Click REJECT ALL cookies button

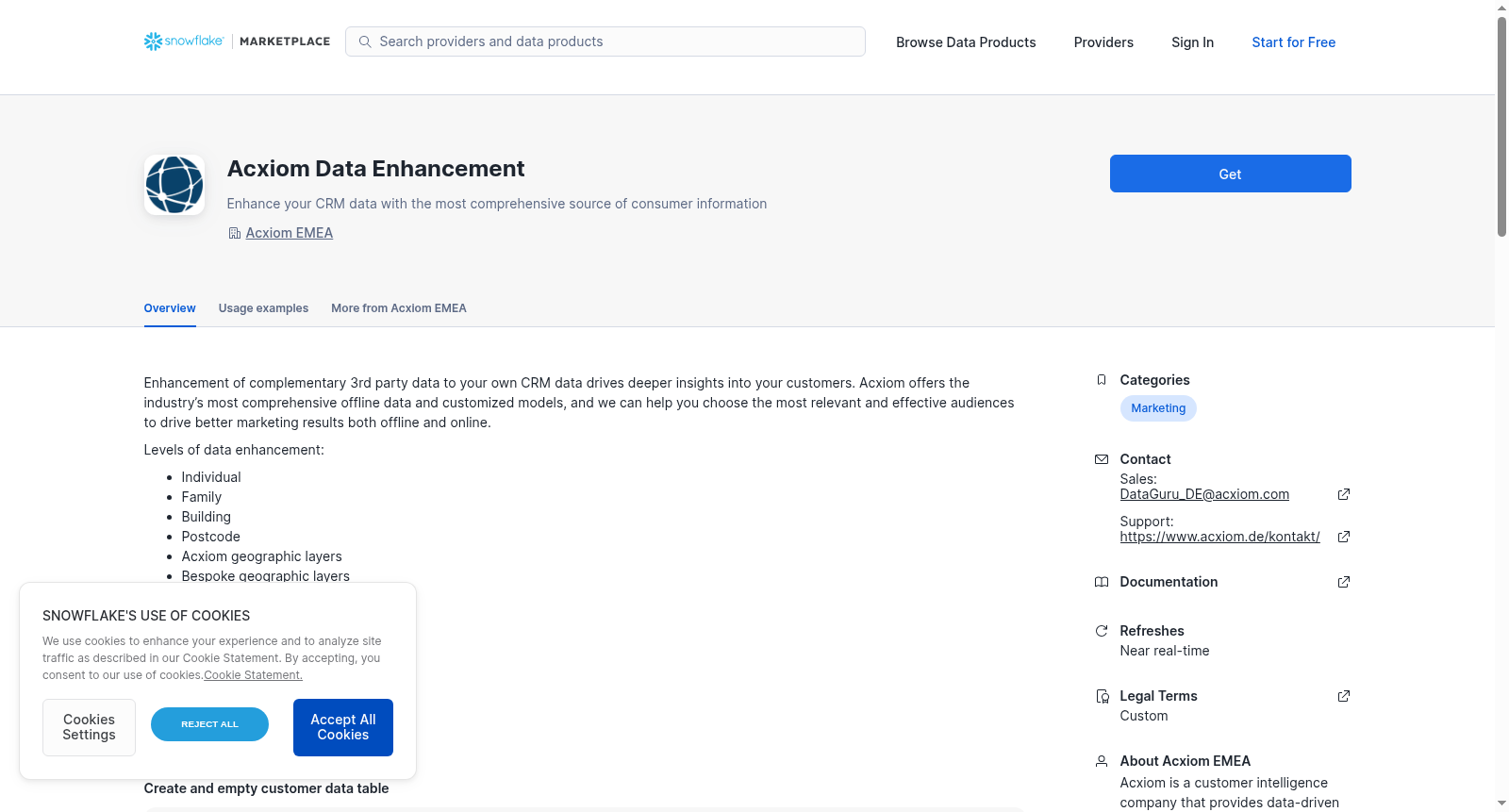click(x=209, y=724)
